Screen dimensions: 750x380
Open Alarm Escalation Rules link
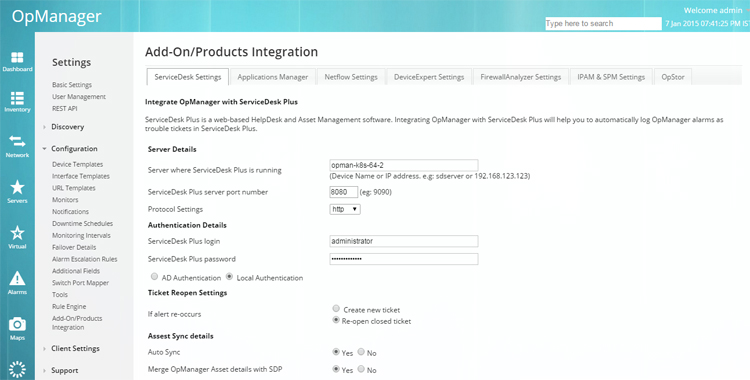tap(85, 259)
